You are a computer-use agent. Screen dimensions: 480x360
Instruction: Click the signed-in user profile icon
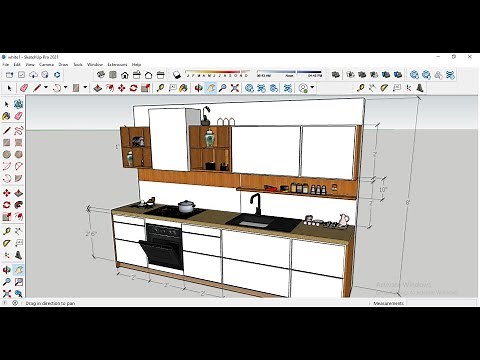(303, 88)
